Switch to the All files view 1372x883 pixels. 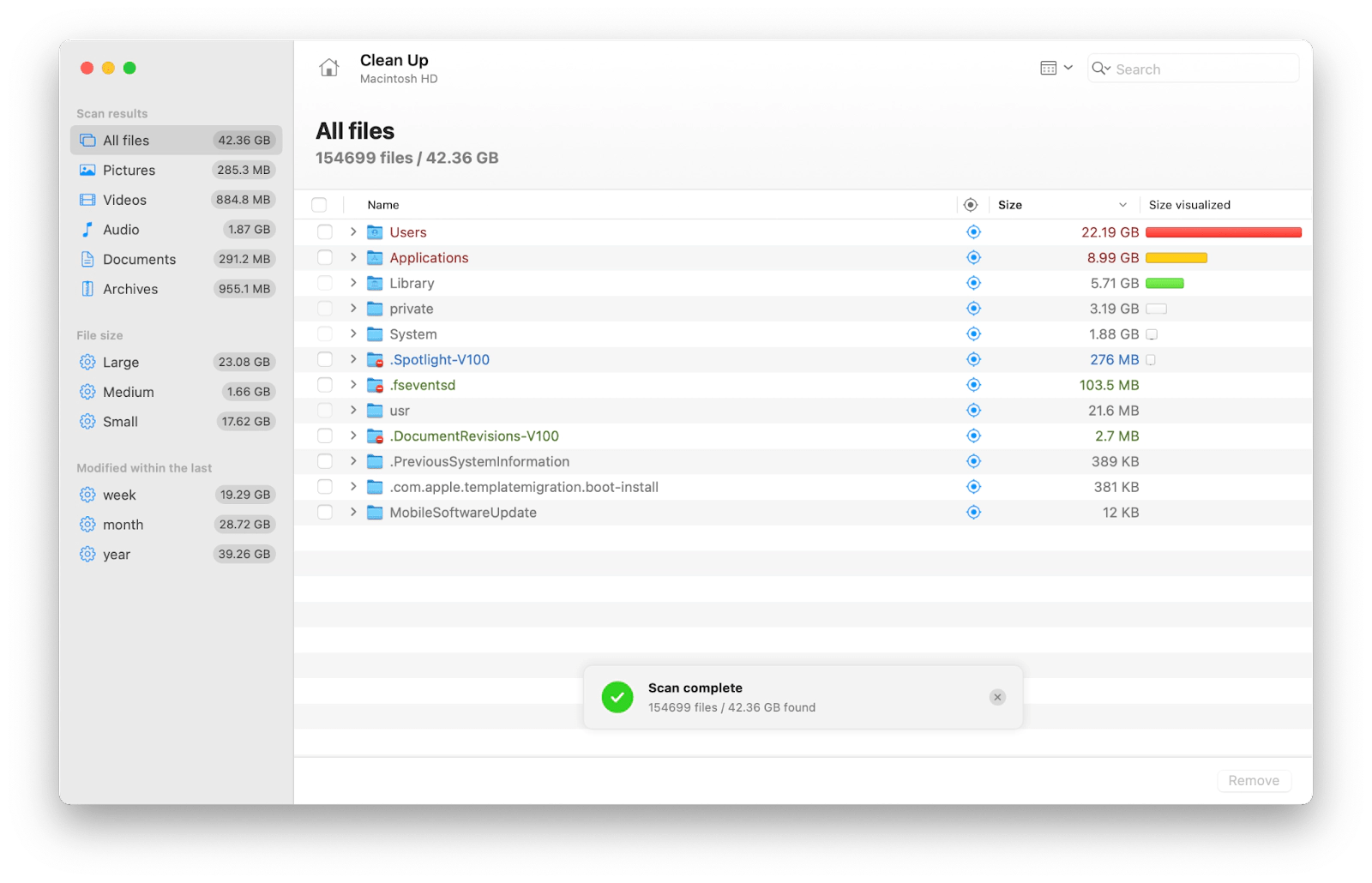(125, 140)
